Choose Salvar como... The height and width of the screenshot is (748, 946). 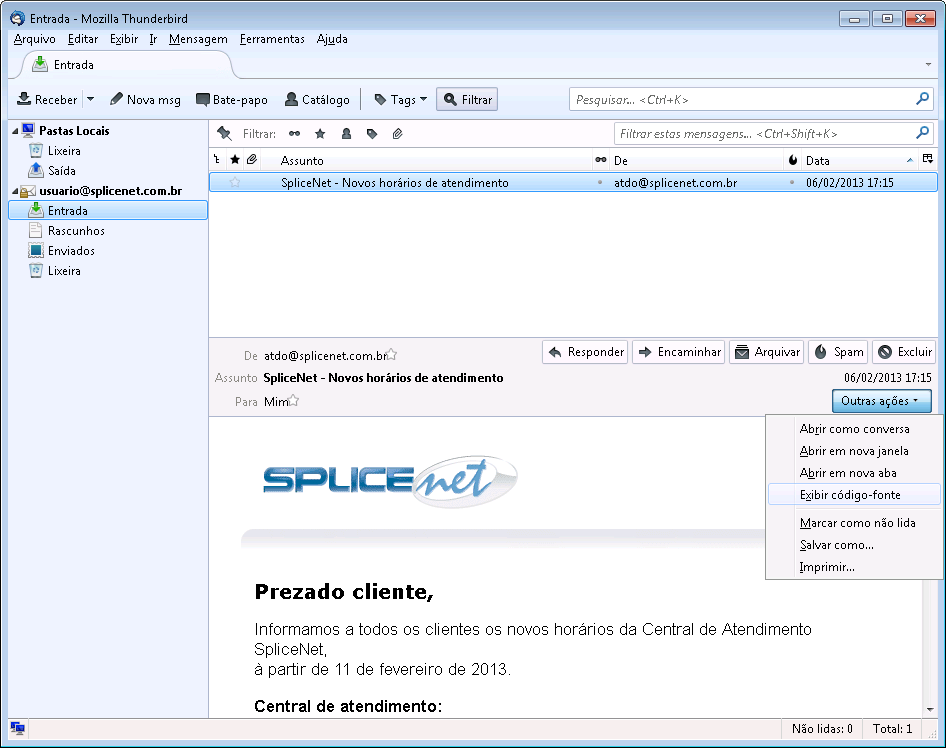[854, 545]
